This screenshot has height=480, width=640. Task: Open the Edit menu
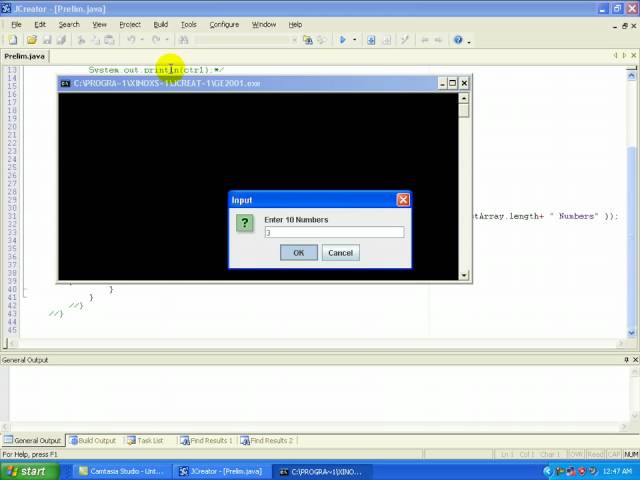click(x=40, y=24)
